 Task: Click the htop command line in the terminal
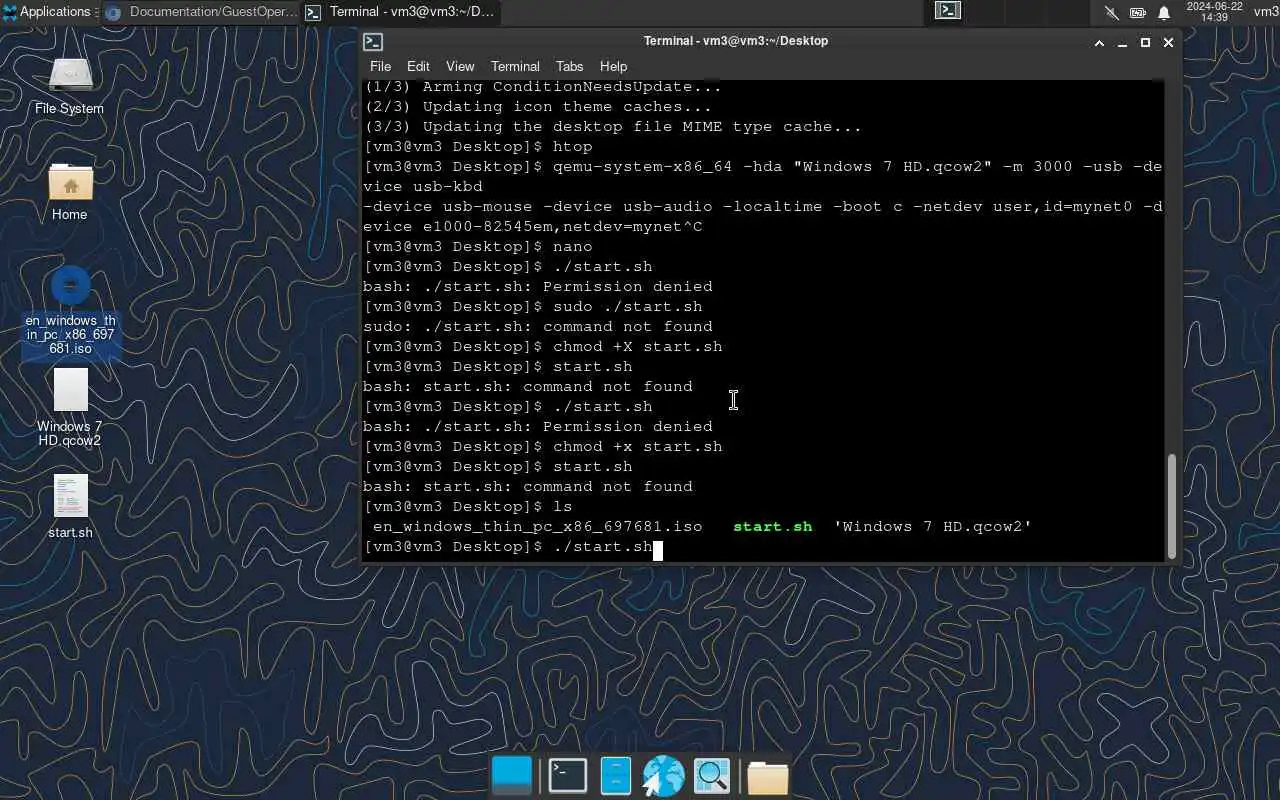(478, 146)
